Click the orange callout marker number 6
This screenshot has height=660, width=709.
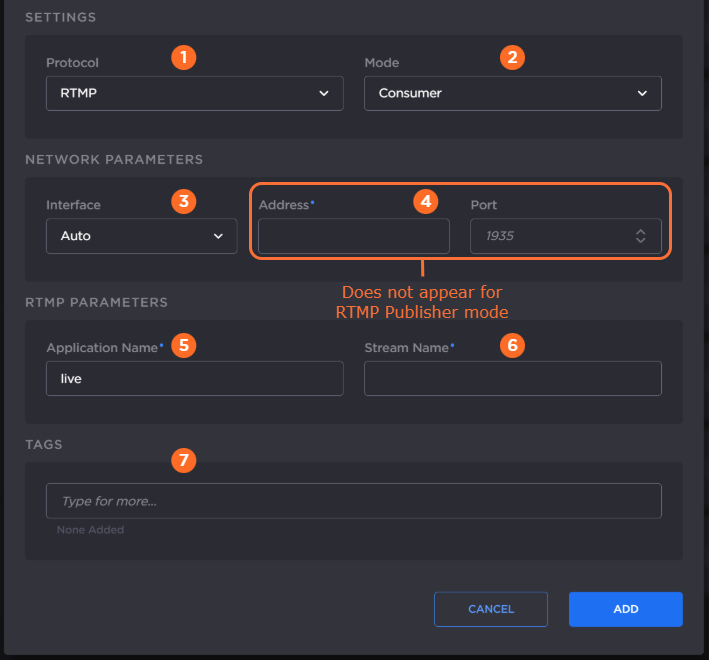[x=512, y=345]
